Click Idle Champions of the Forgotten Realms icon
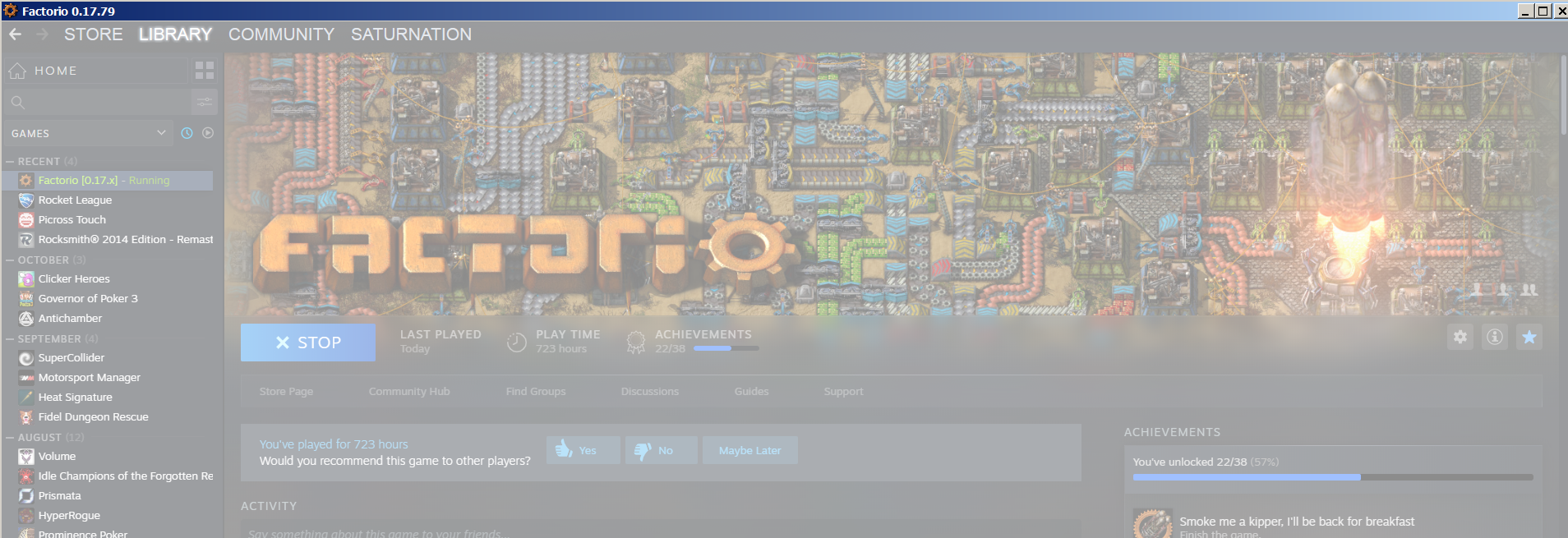This screenshot has height=538, width=1568. [x=26, y=476]
